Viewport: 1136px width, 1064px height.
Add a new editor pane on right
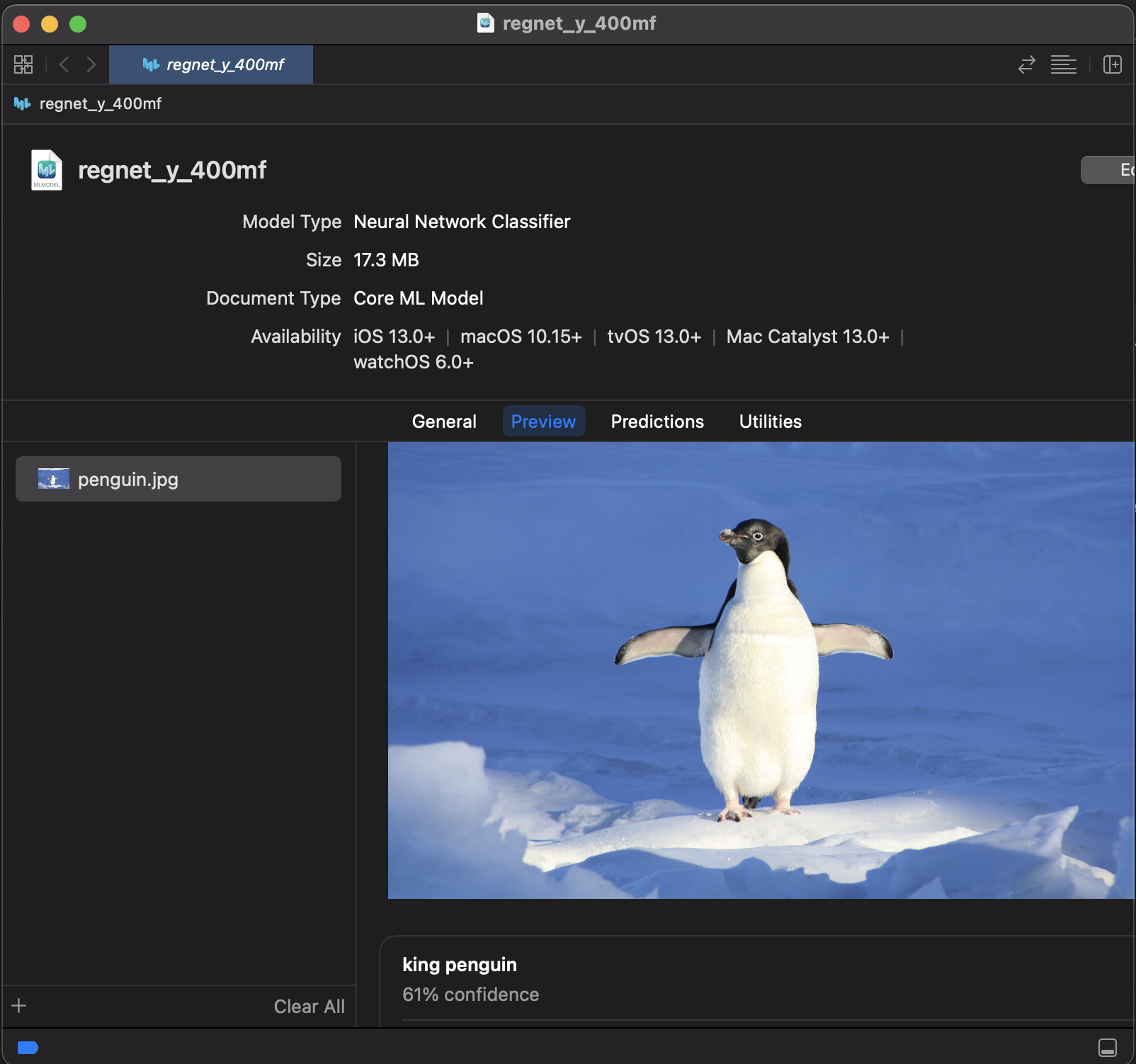[x=1112, y=64]
